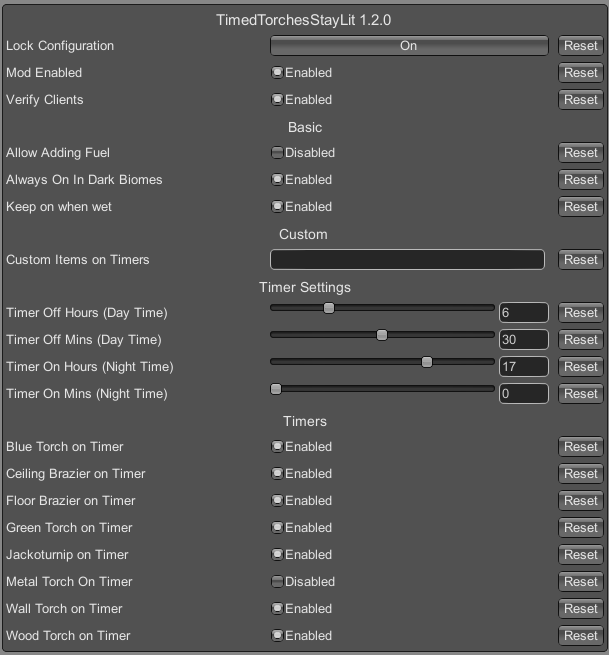The image size is (609, 655).
Task: Toggle Wood Torch on Timer checkbox
Action: pyautogui.click(x=277, y=635)
